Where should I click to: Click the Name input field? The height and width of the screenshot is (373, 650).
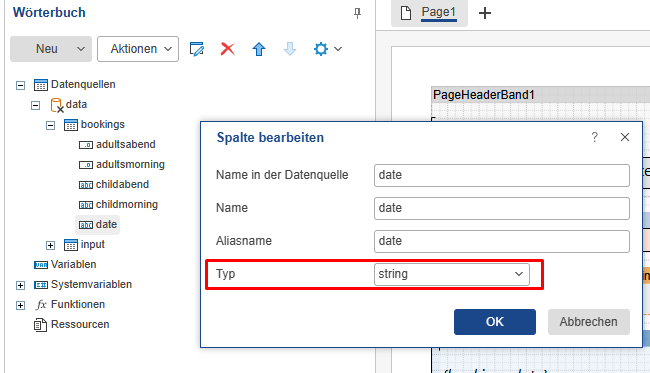[502, 208]
